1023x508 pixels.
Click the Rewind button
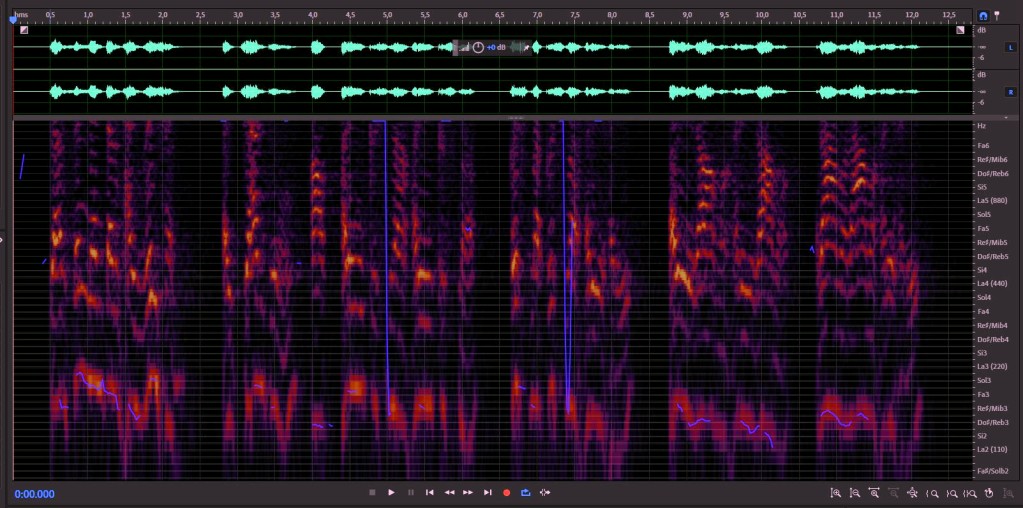(449, 492)
